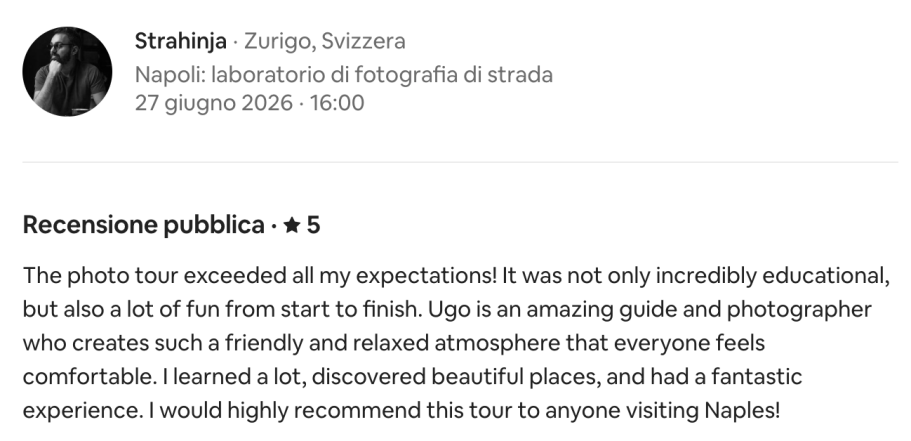
Task: Click the date 27 giugno 2026
Action: point(214,103)
